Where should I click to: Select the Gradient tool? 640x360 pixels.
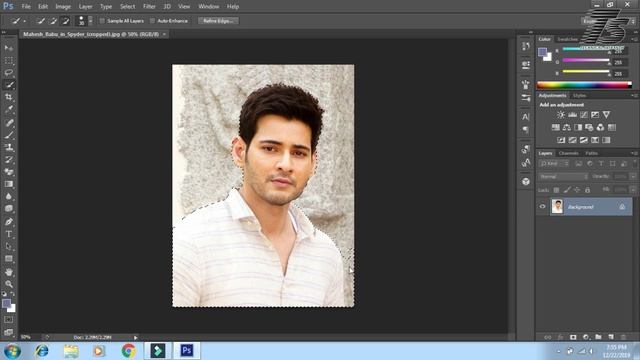(x=9, y=184)
